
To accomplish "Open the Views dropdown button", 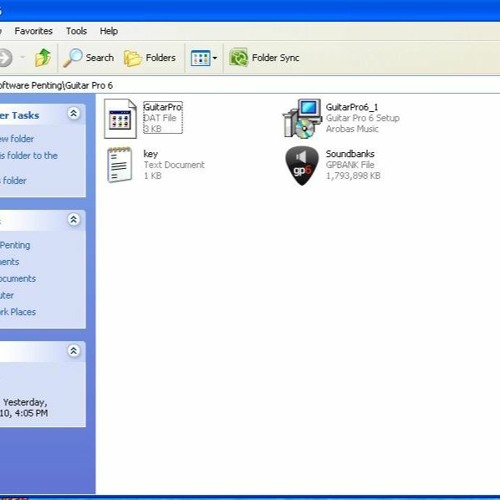I will (204, 58).
